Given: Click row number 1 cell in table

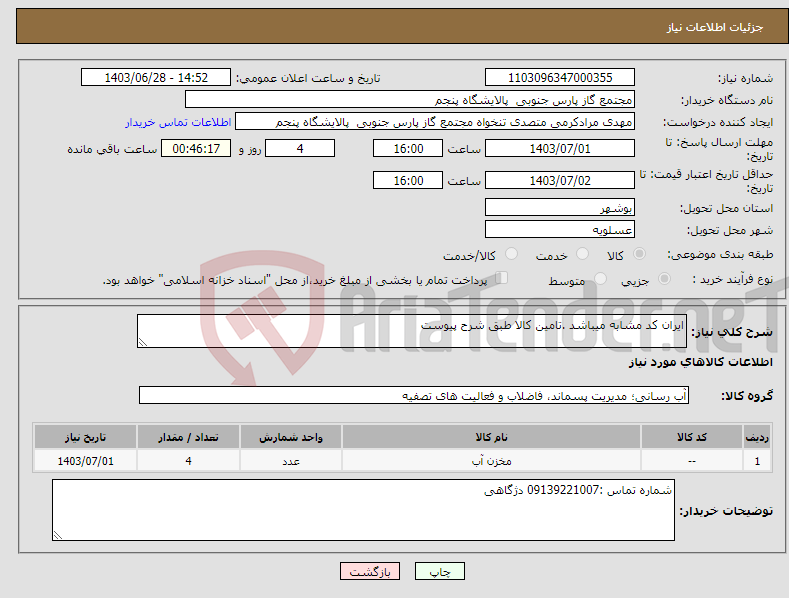Looking at the screenshot, I should (x=757, y=461).
